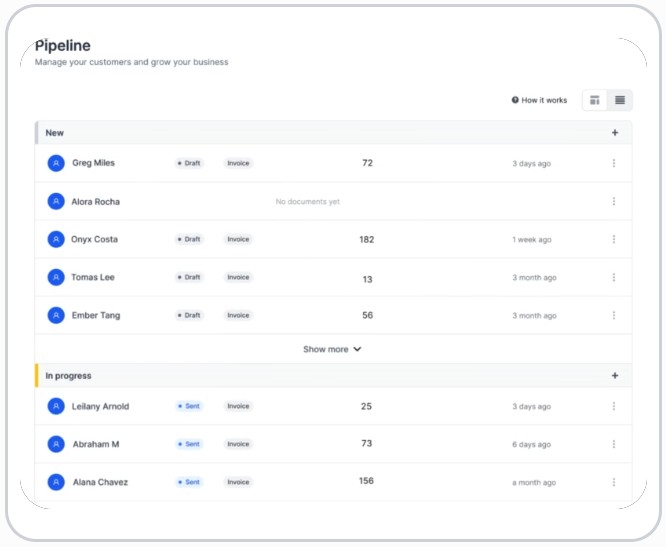Open Abraham M customer record

(x=95, y=444)
